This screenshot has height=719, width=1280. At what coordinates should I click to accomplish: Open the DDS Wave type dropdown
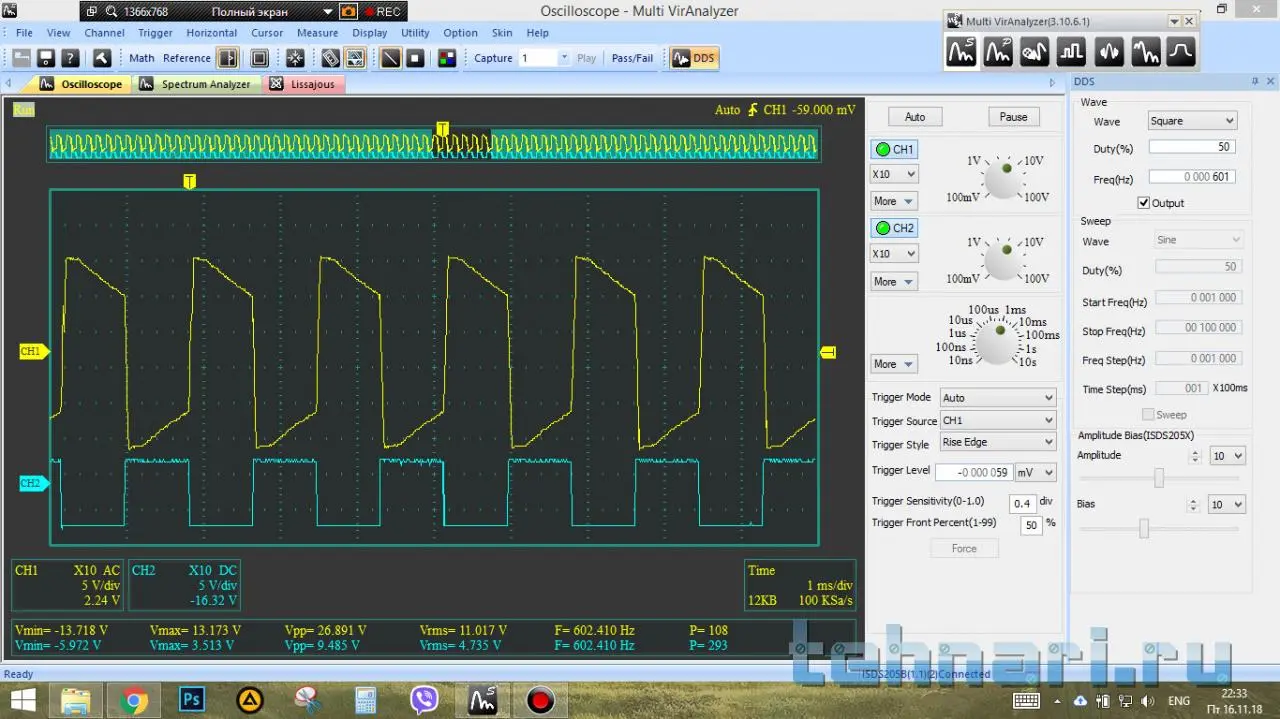[1192, 121]
